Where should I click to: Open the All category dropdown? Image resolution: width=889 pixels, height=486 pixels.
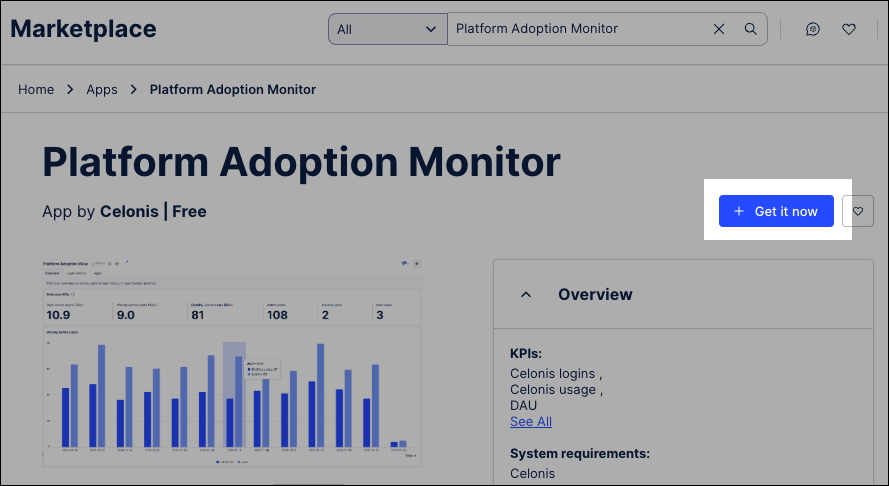coord(387,29)
